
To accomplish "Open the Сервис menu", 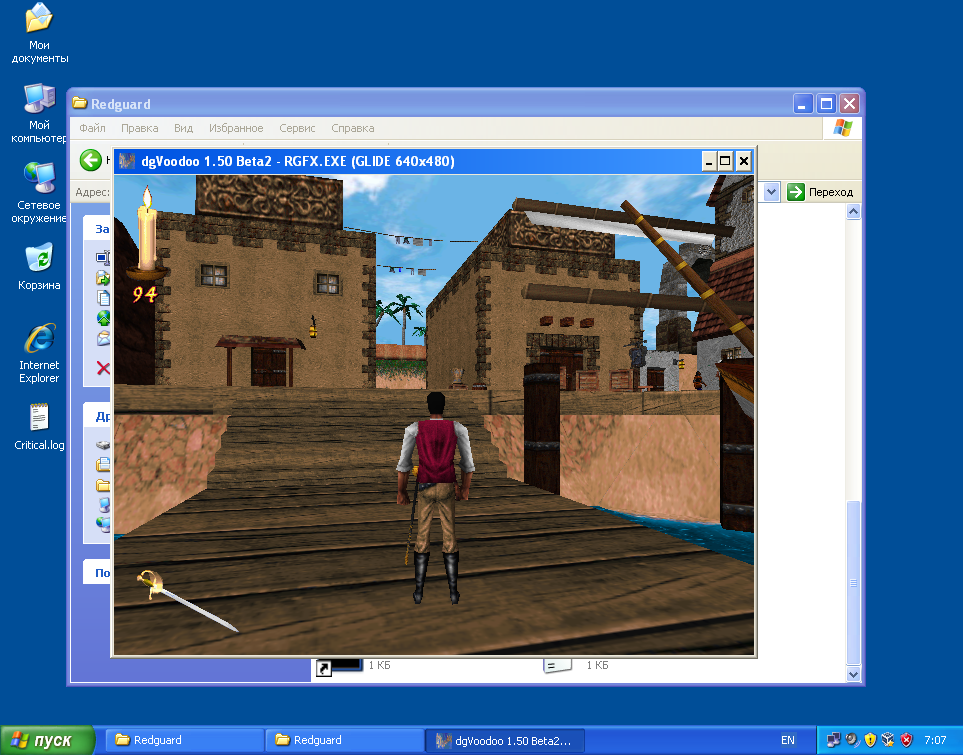I will (297, 128).
